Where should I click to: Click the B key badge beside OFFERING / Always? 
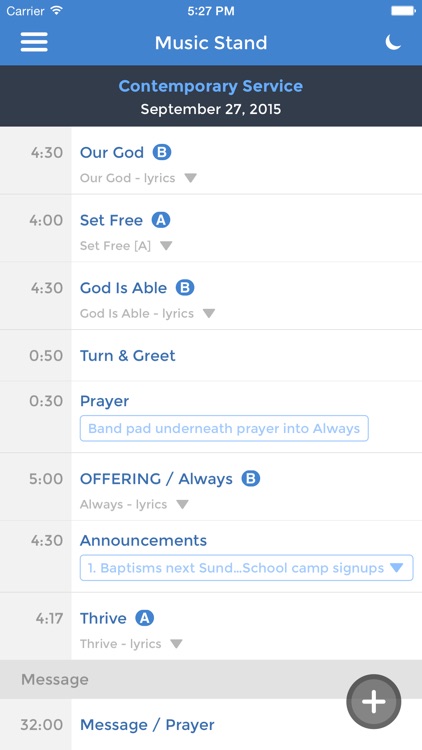(251, 479)
